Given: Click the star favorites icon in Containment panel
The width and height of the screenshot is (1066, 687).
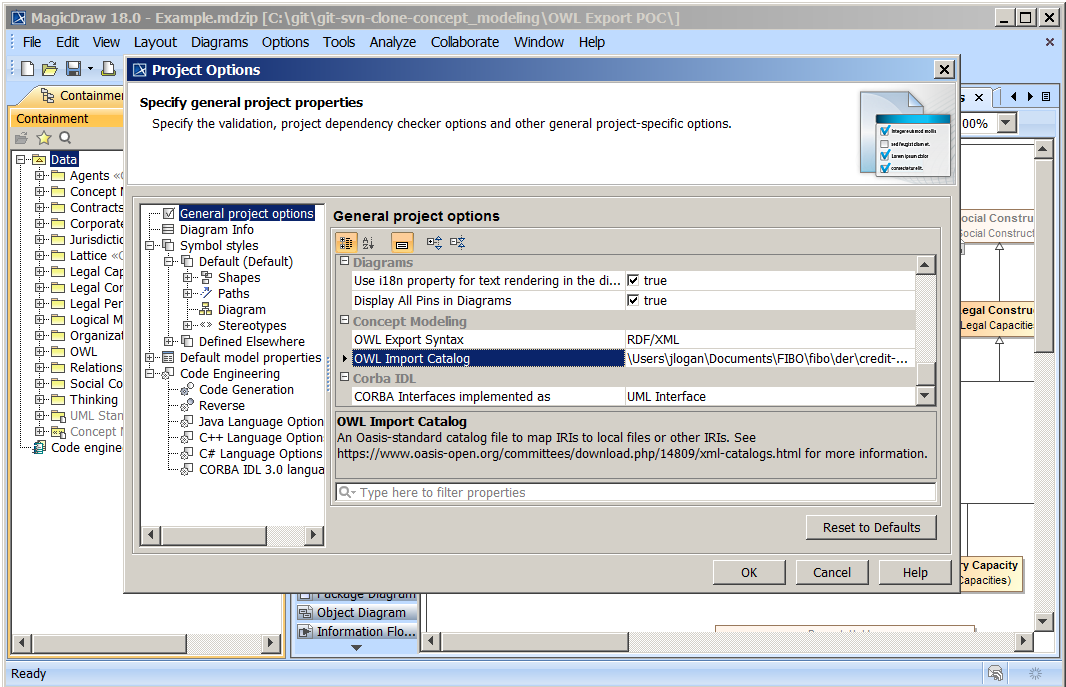Looking at the screenshot, I should pos(44,138).
